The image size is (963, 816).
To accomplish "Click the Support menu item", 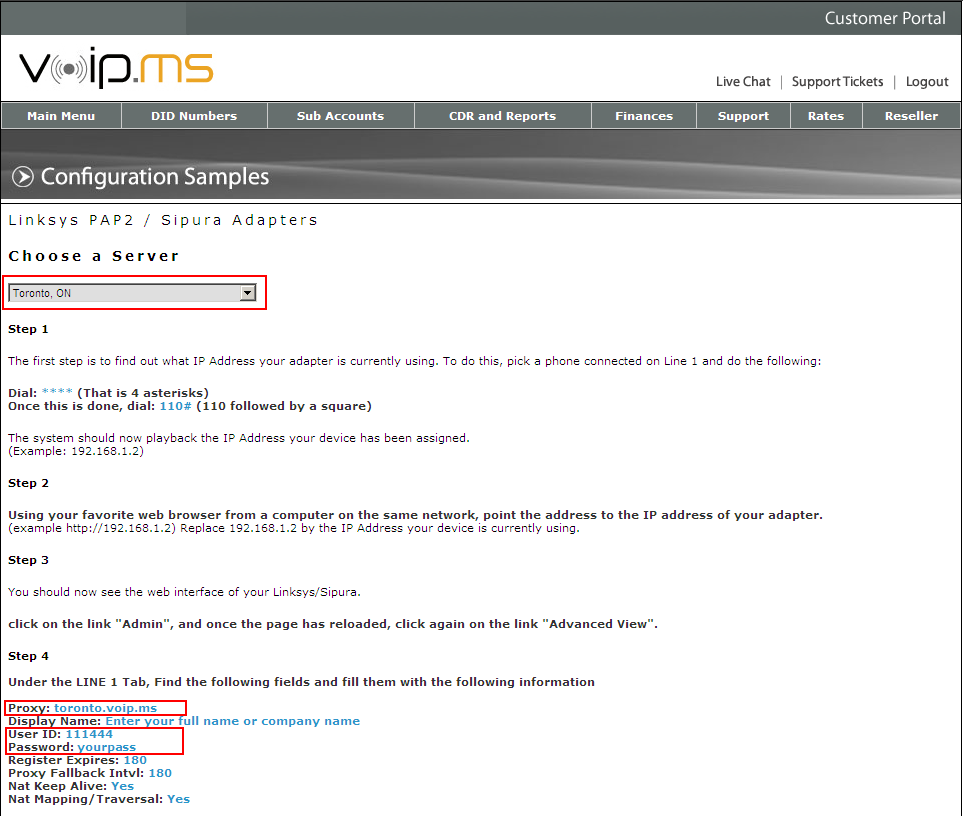I will pos(743,116).
